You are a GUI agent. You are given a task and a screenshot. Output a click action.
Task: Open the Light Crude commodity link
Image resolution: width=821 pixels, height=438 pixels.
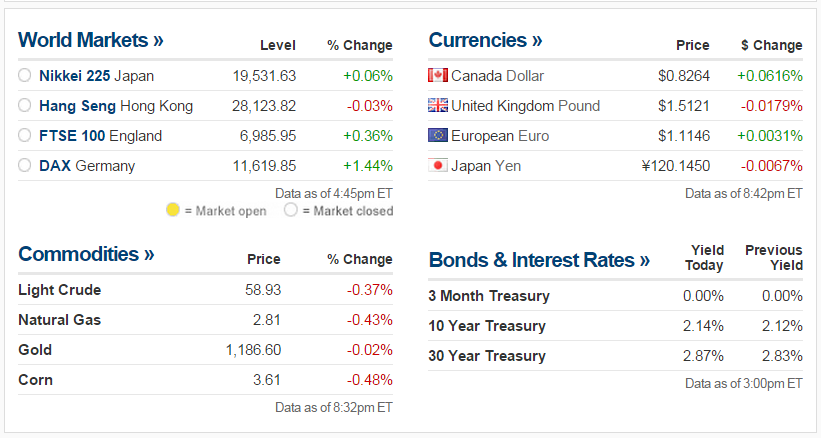point(60,290)
